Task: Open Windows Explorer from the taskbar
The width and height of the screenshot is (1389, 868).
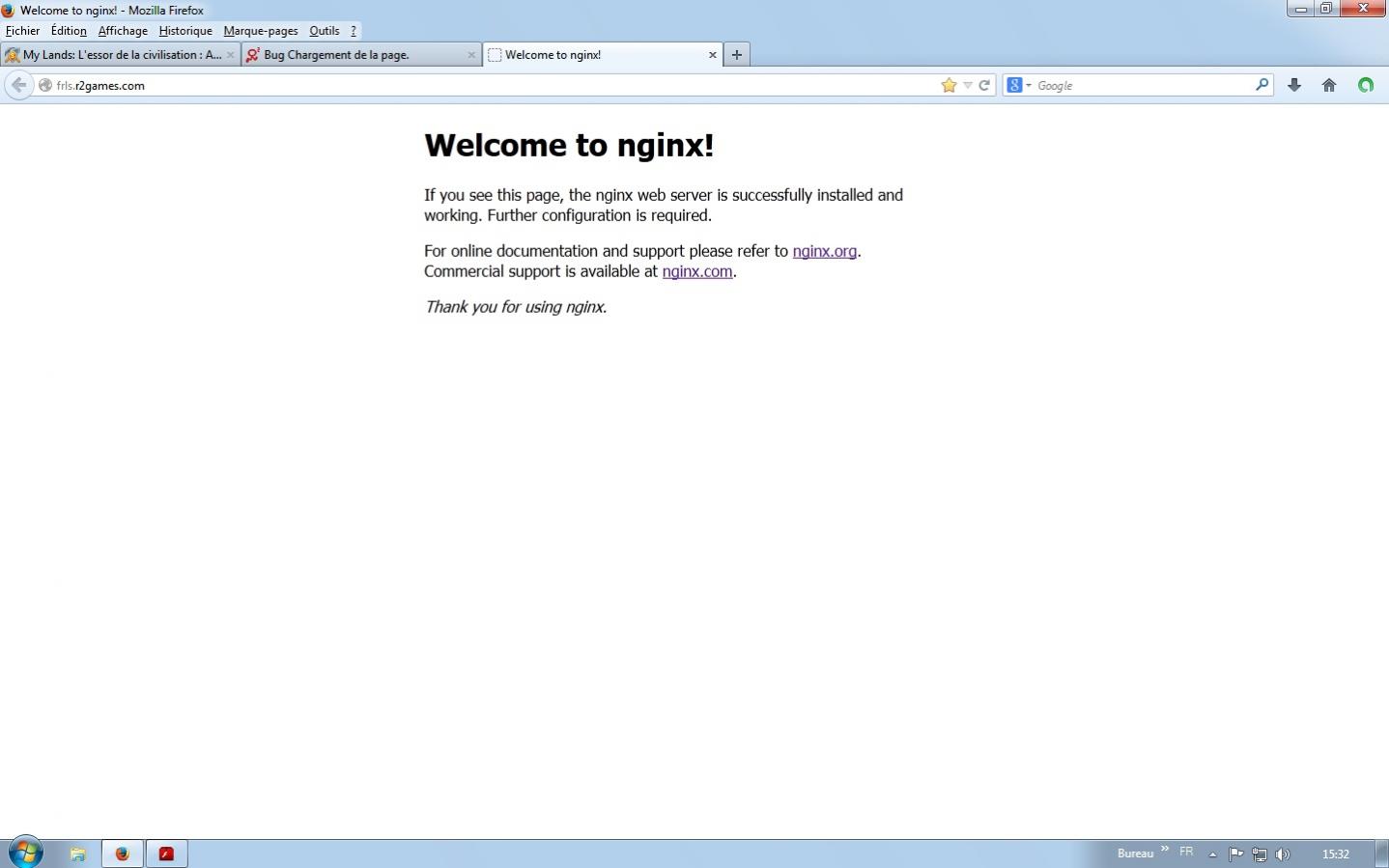Action: click(78, 854)
